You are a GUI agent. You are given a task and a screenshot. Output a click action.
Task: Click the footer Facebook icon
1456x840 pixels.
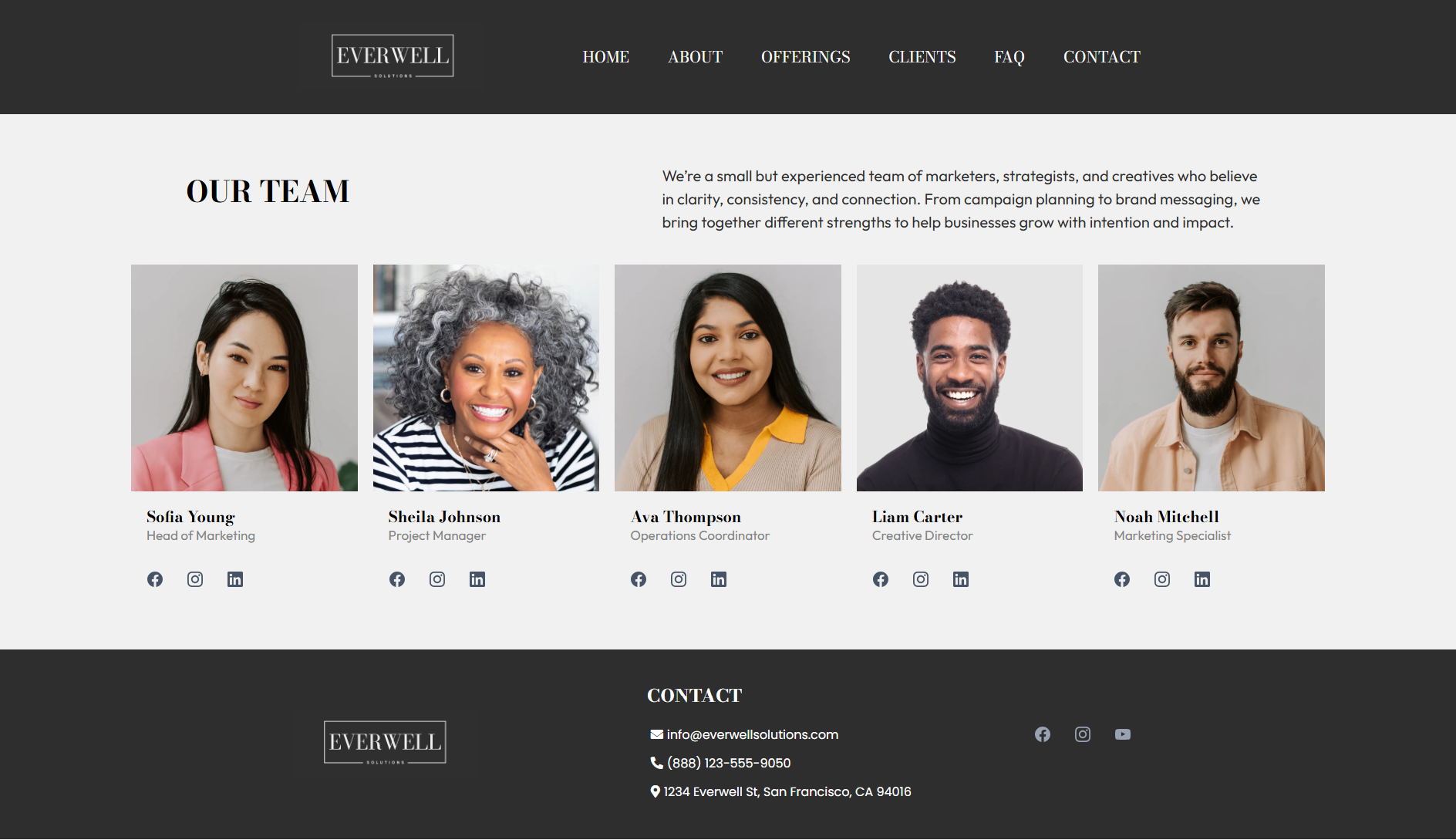pos(1043,734)
